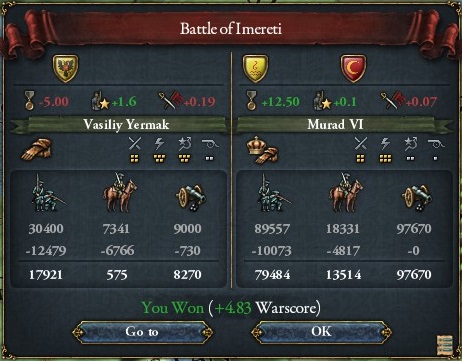Viewport: 462px width, 361px height.
Task: Click the Go to button
Action: [x=142, y=332]
